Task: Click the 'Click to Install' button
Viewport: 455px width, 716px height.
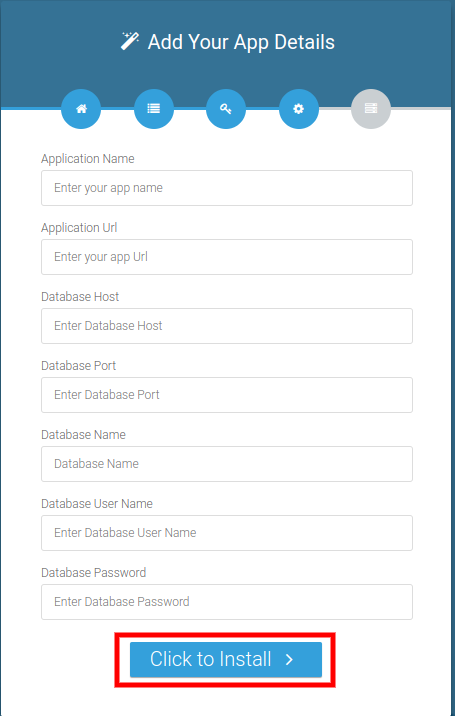Action: tap(226, 659)
